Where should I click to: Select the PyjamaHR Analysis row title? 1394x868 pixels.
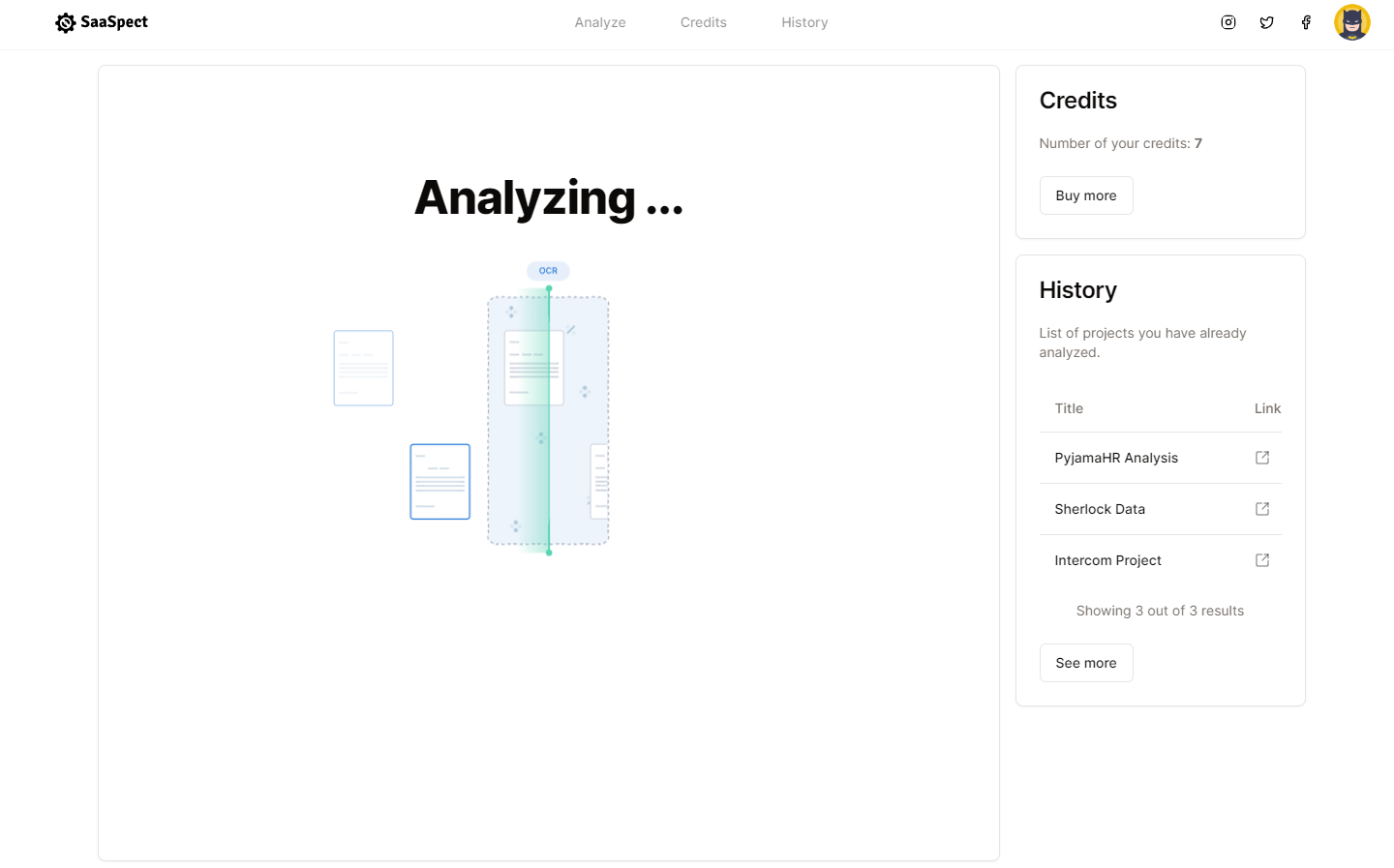(1116, 458)
